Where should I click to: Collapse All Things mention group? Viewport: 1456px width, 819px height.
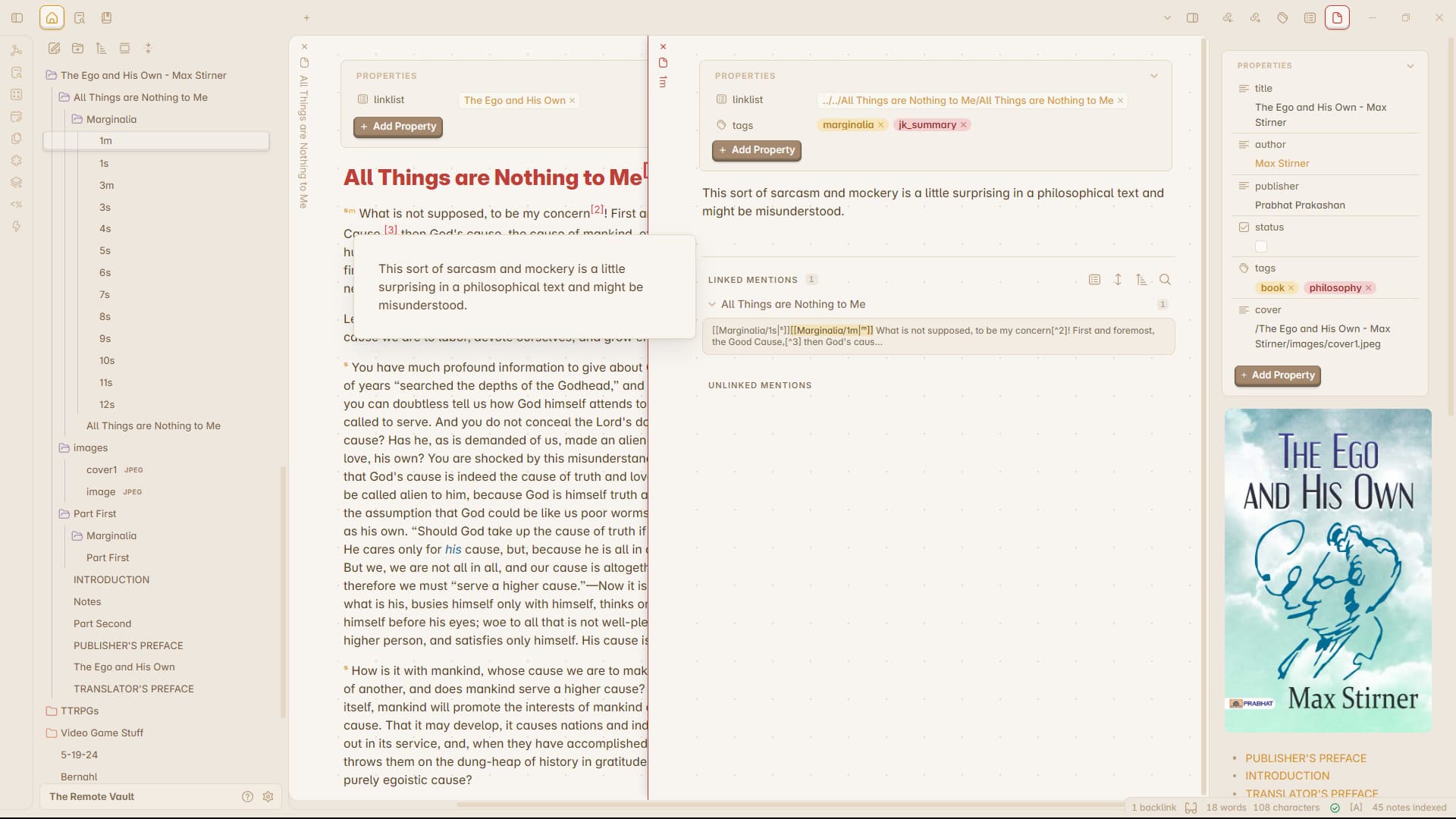(712, 304)
